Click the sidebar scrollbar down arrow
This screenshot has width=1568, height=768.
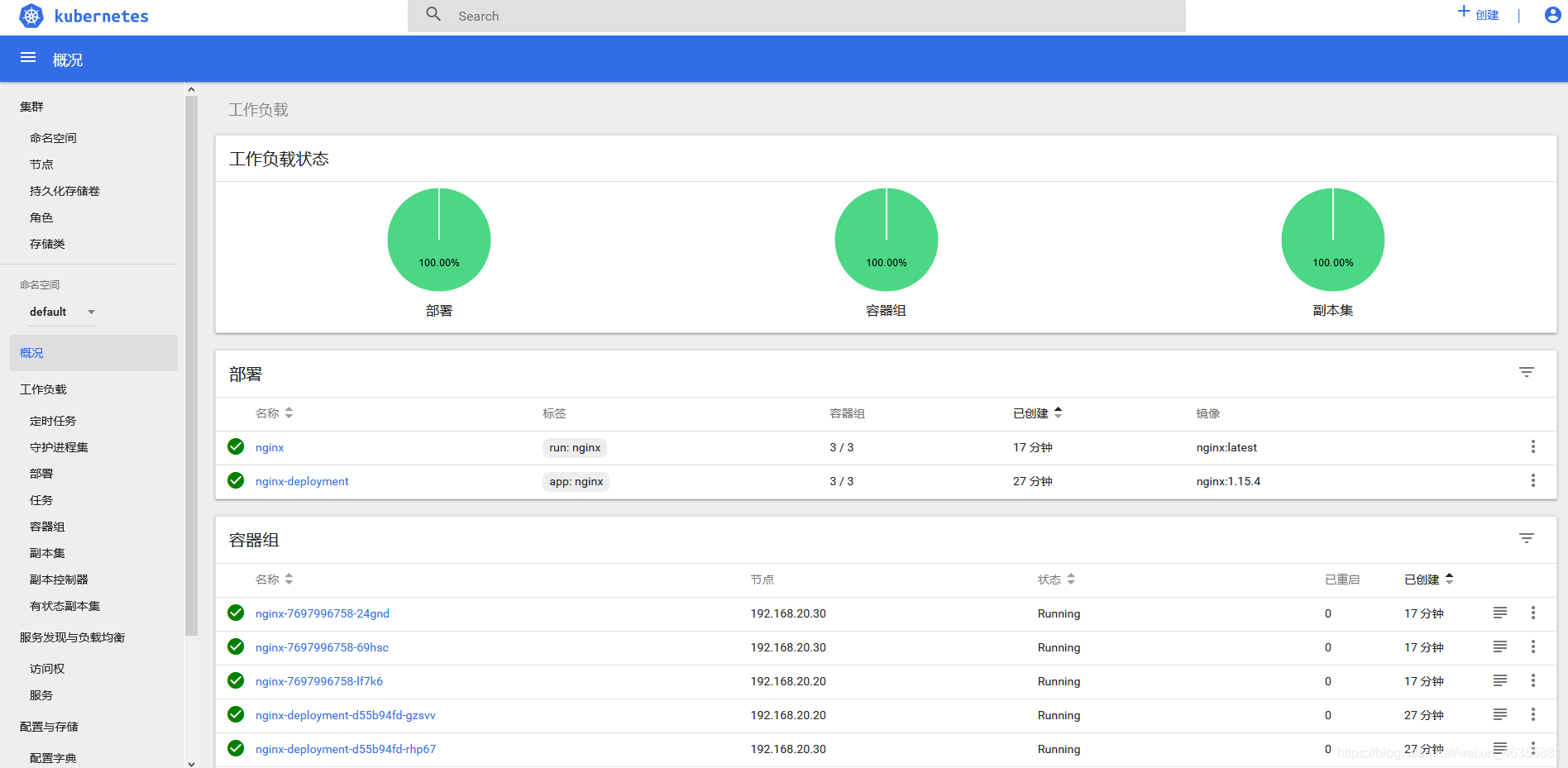pyautogui.click(x=191, y=763)
